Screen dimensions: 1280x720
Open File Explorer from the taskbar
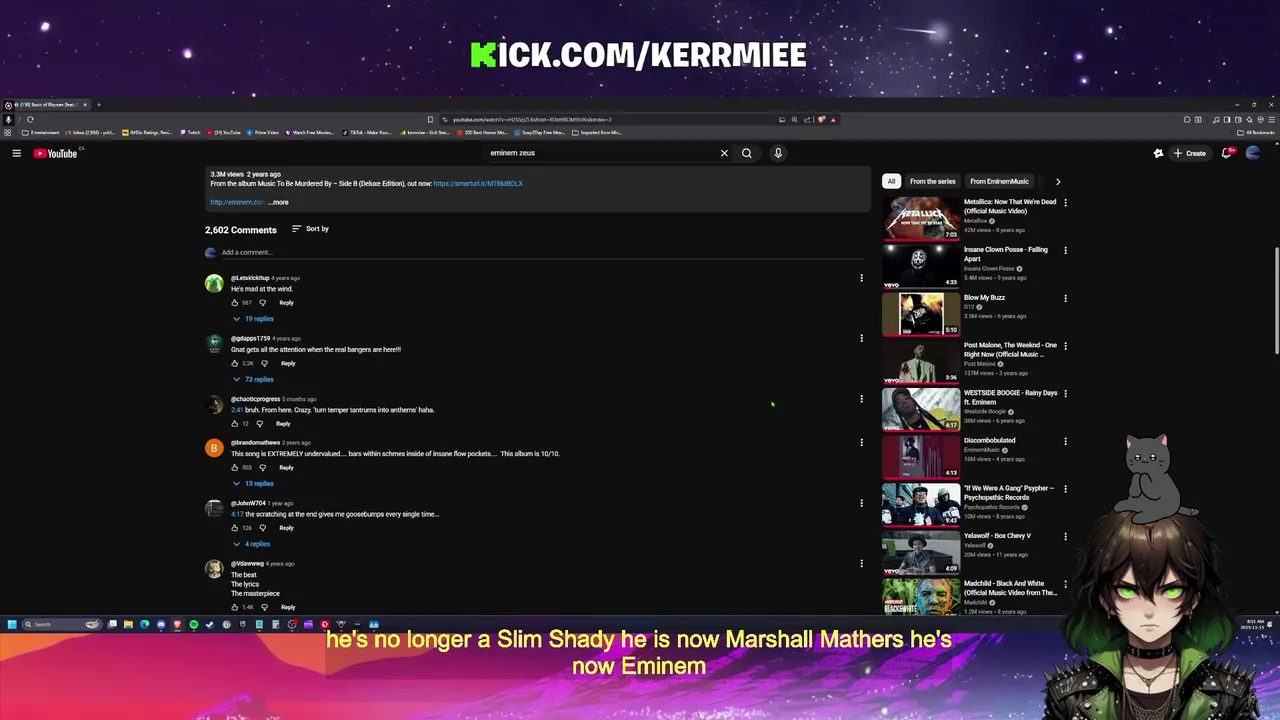pos(128,624)
